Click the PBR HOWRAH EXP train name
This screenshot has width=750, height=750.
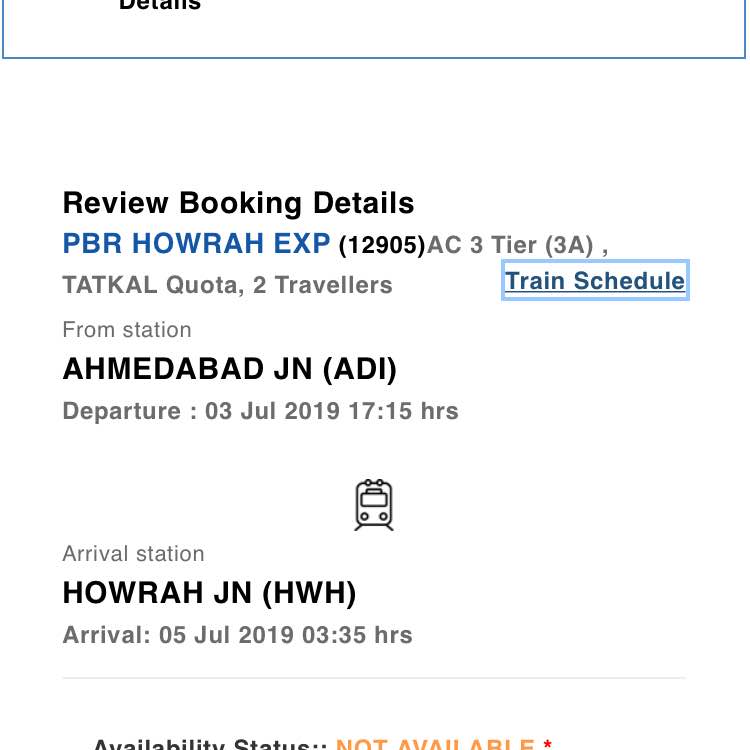[x=197, y=243]
